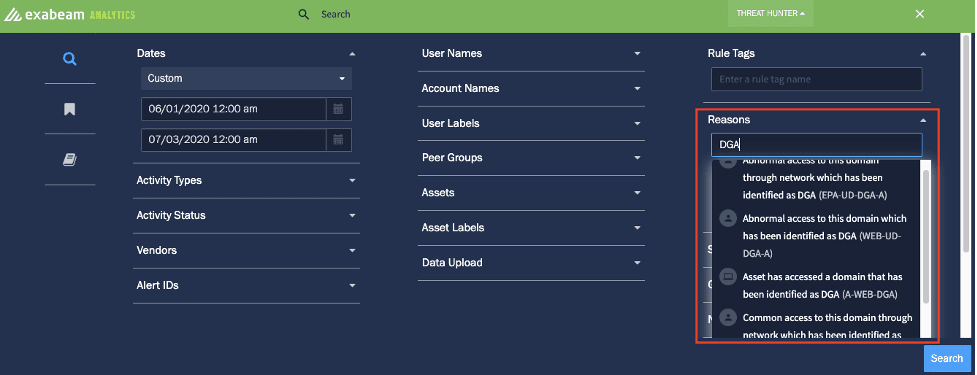
Task: Open the Threat Hunter menu
Action: pos(770,13)
